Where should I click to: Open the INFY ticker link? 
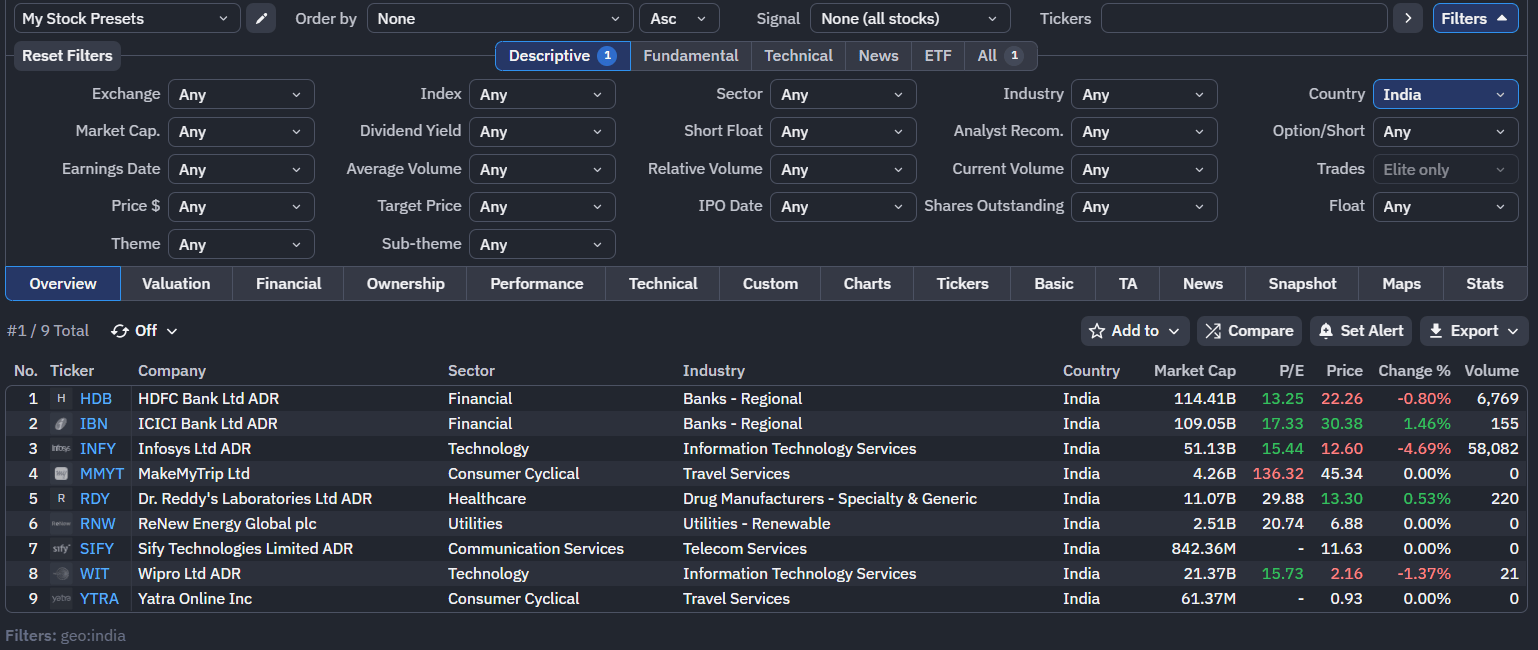pyautogui.click(x=98, y=449)
